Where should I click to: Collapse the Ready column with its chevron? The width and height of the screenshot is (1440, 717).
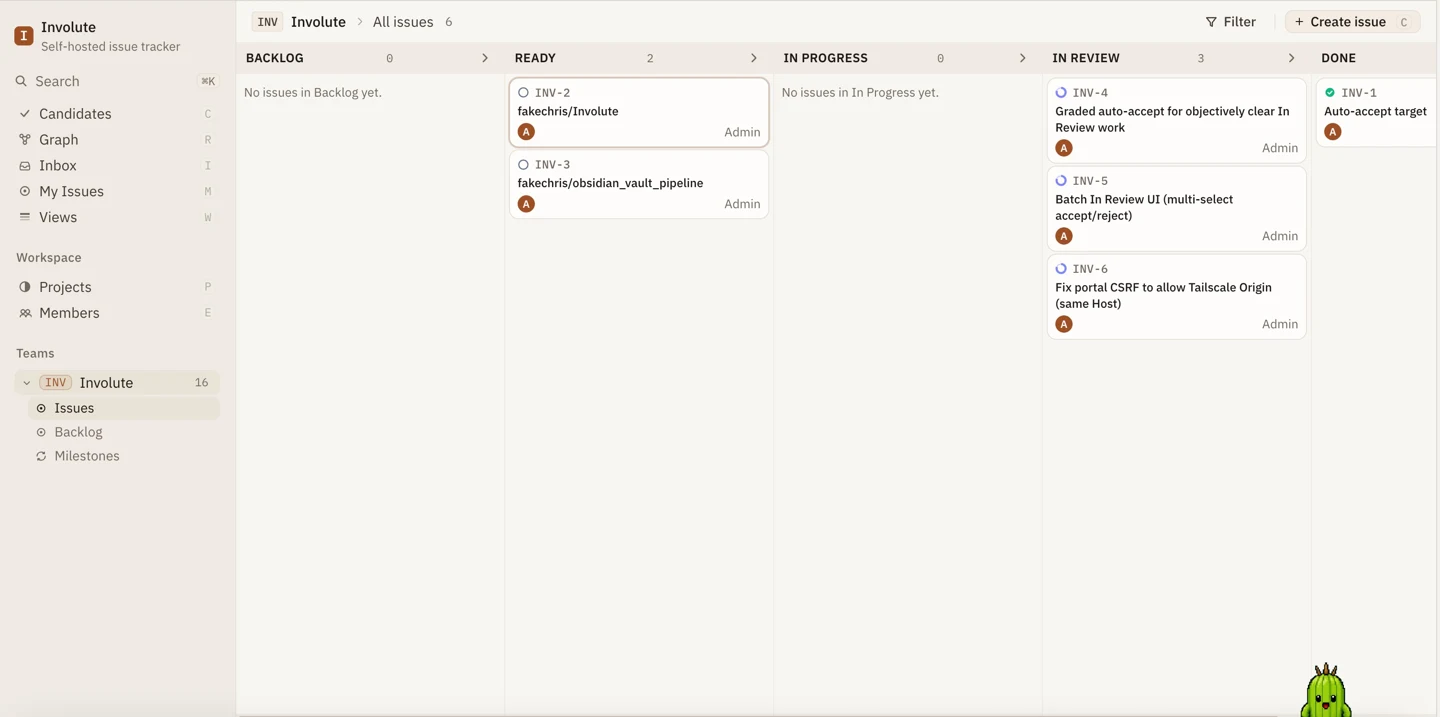pos(754,58)
